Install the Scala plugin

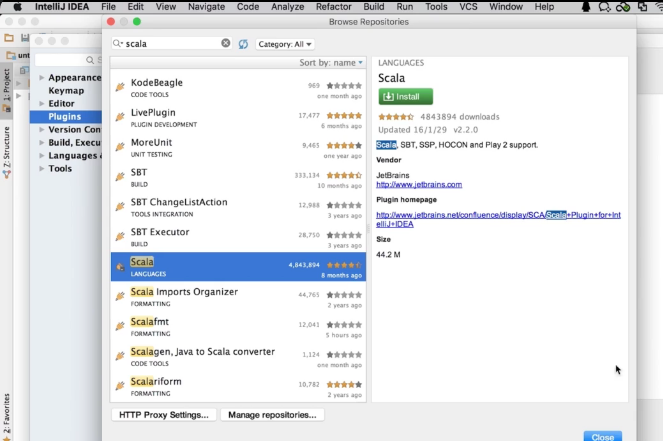tap(405, 96)
